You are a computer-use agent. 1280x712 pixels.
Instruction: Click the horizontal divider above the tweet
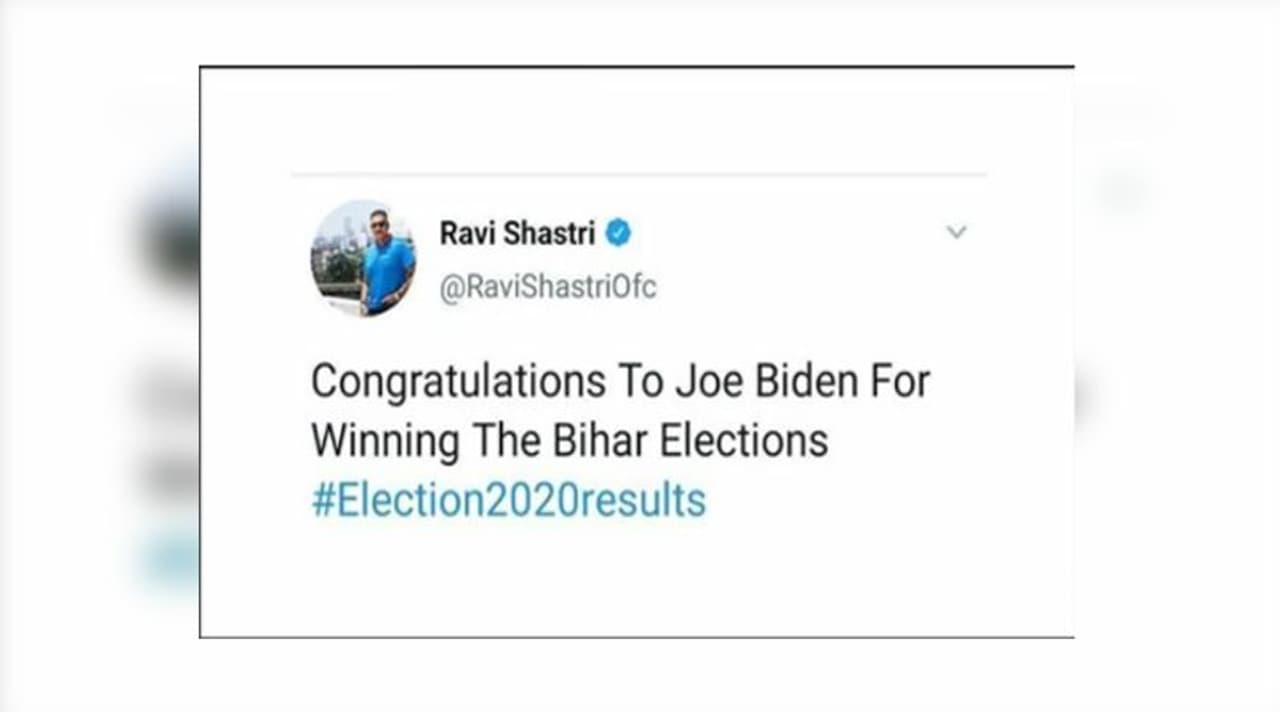point(640,175)
